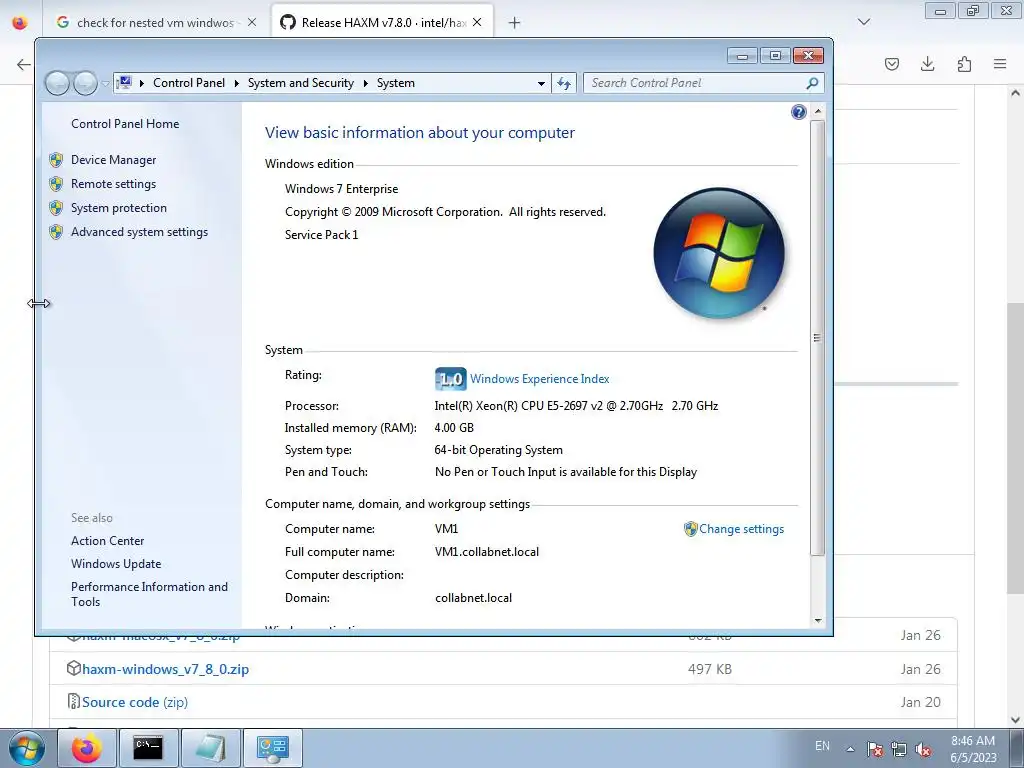This screenshot has width=1024, height=768.
Task: Click the network tray icon
Action: click(x=899, y=749)
